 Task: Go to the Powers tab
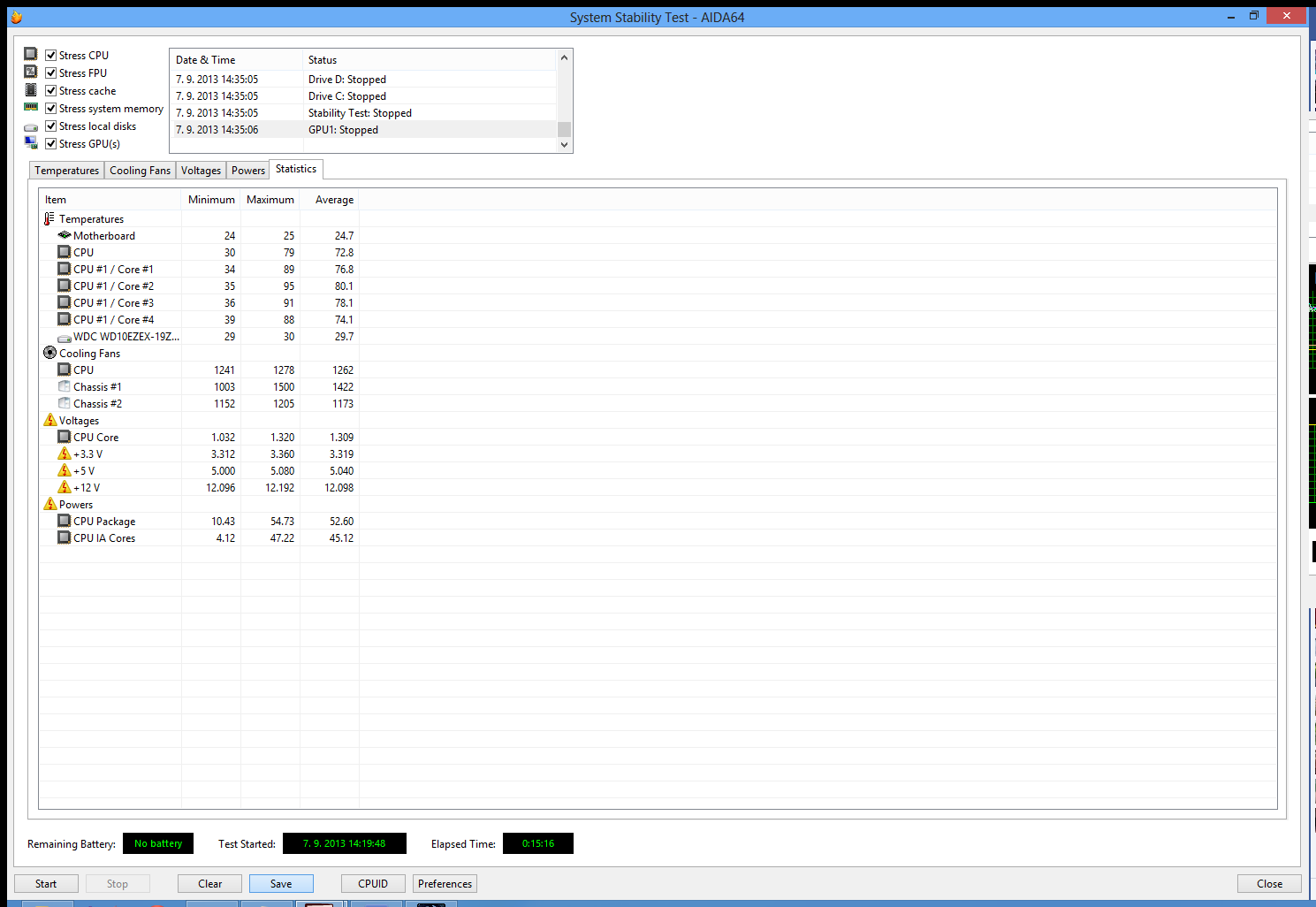[x=248, y=171]
